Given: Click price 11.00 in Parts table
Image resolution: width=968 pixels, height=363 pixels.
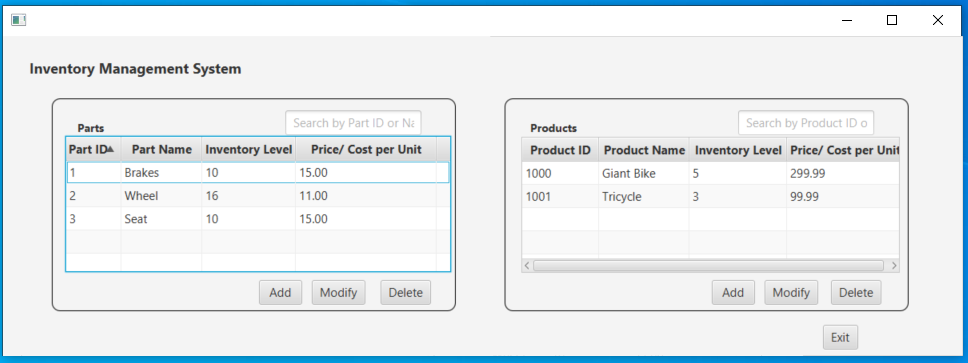Looking at the screenshot, I should (366, 196).
